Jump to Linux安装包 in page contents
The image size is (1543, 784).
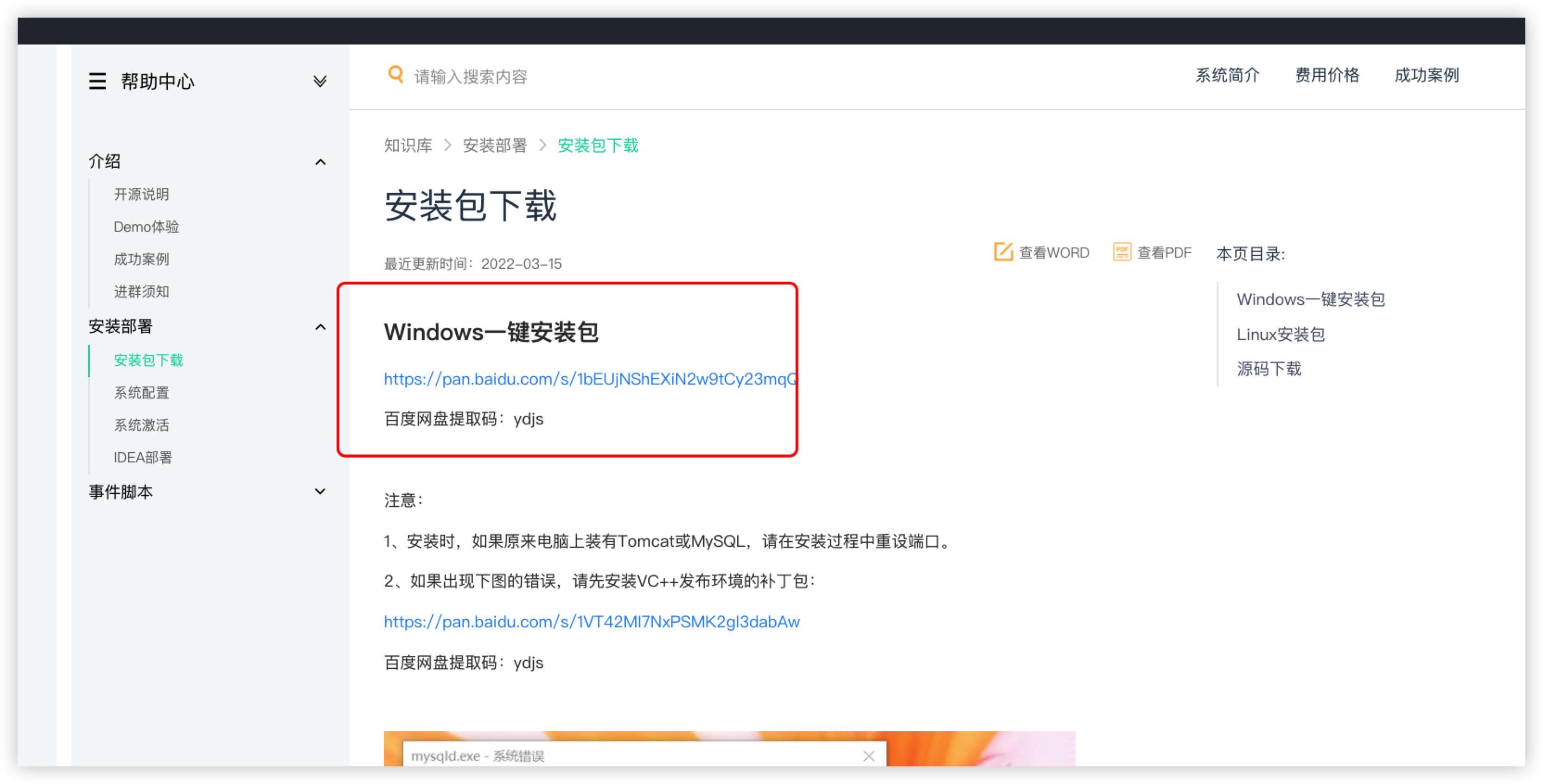pyautogui.click(x=1280, y=334)
